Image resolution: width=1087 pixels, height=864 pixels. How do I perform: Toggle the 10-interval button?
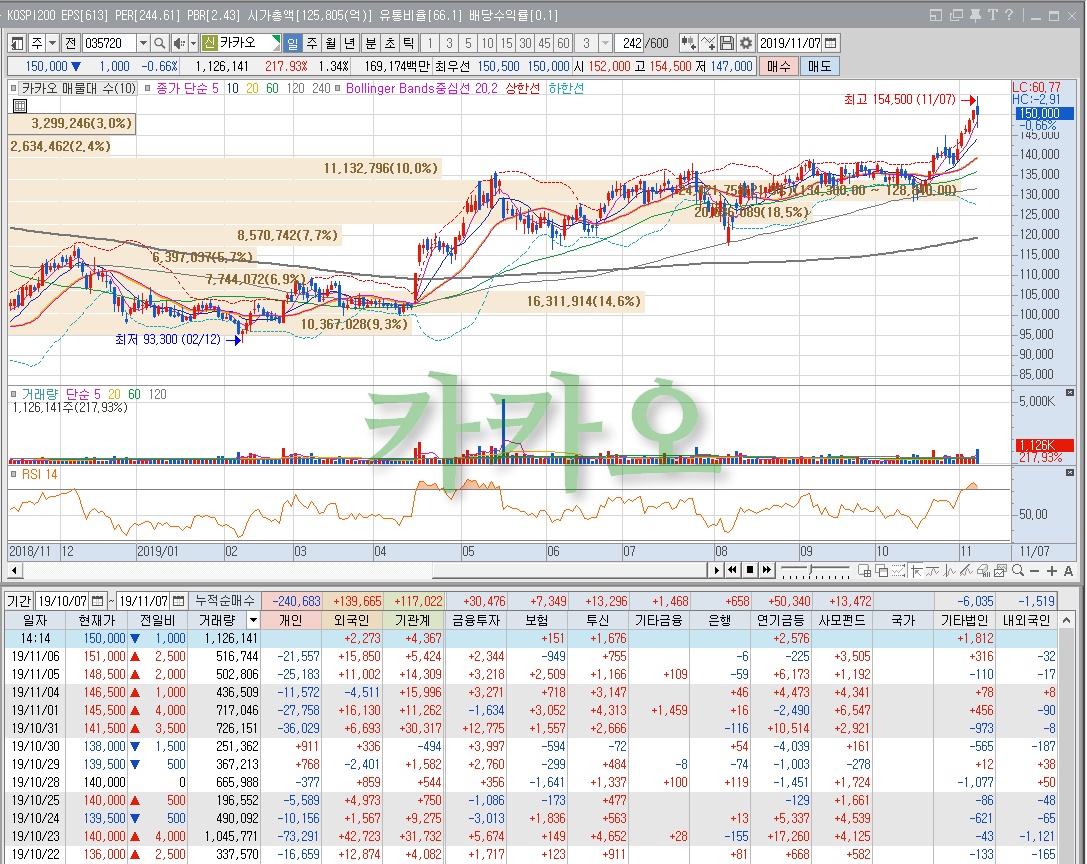click(487, 43)
